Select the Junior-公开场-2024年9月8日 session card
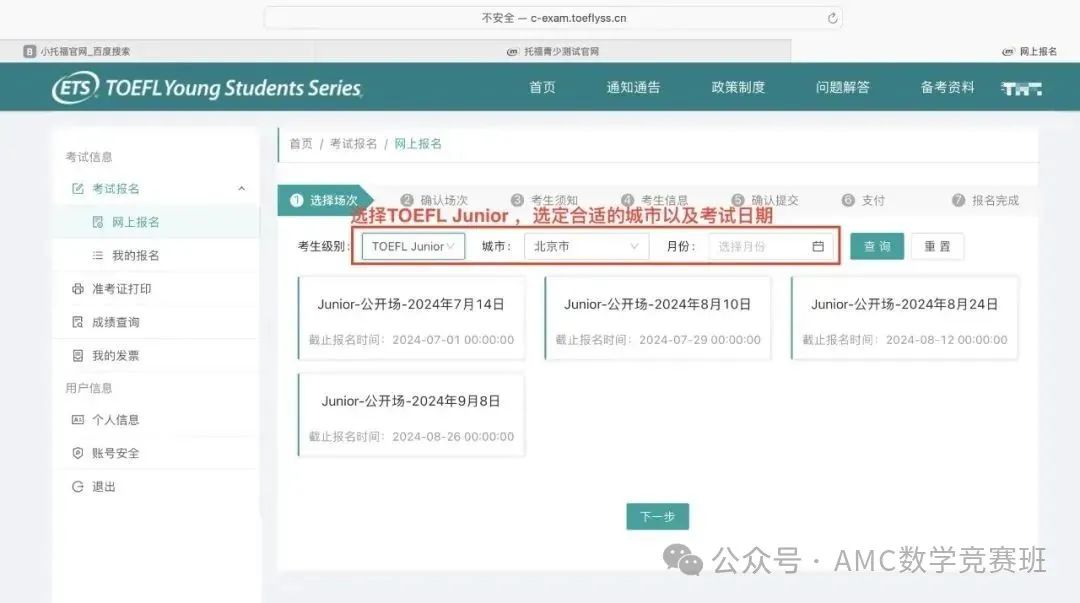 pos(411,415)
